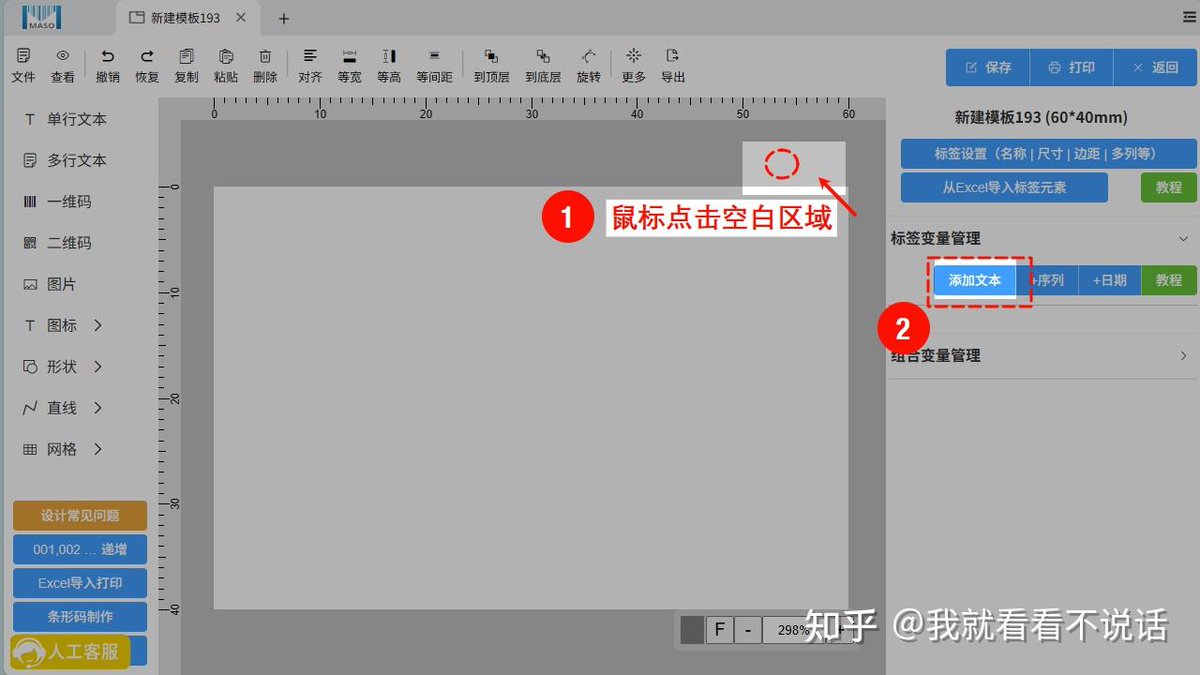Open the Excel导入打印 guide

click(x=80, y=583)
